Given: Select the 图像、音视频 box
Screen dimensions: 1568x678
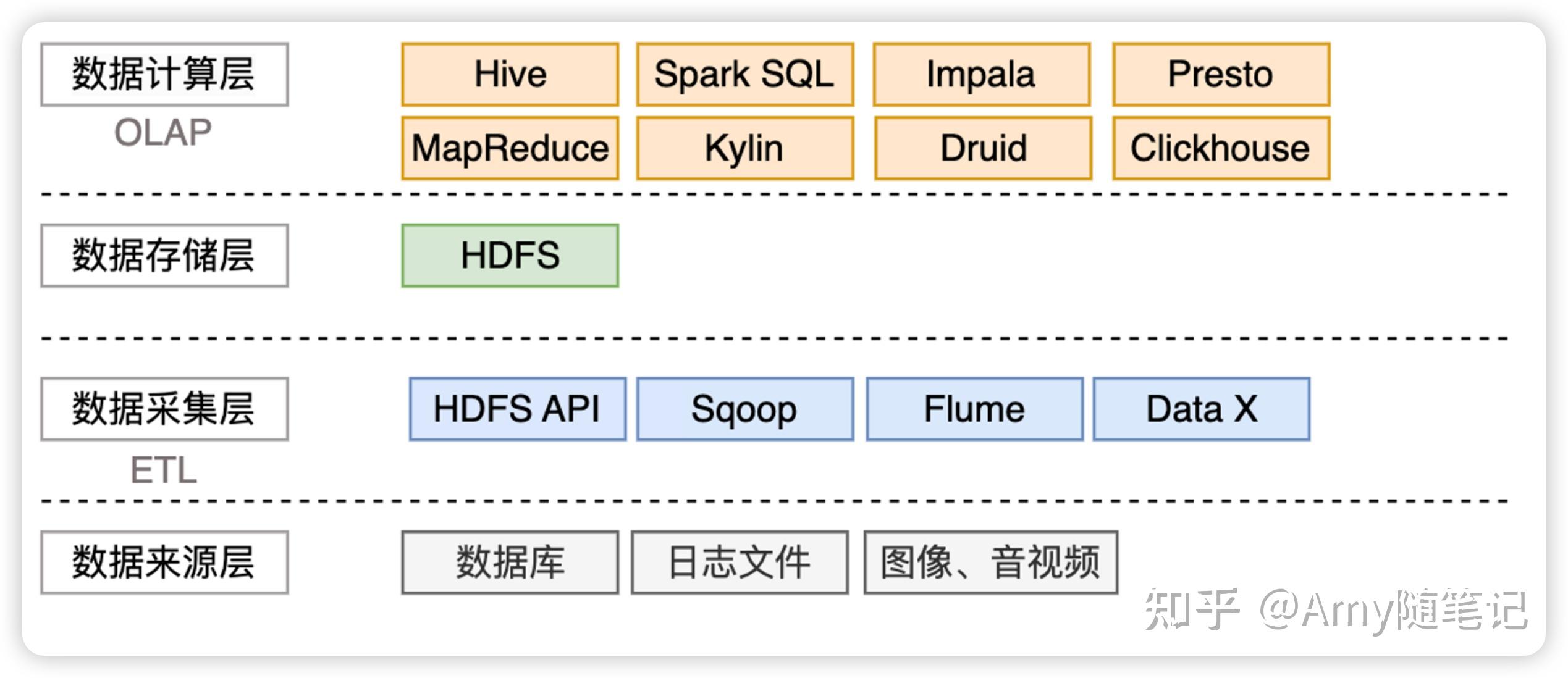Looking at the screenshot, I should click(x=991, y=563).
